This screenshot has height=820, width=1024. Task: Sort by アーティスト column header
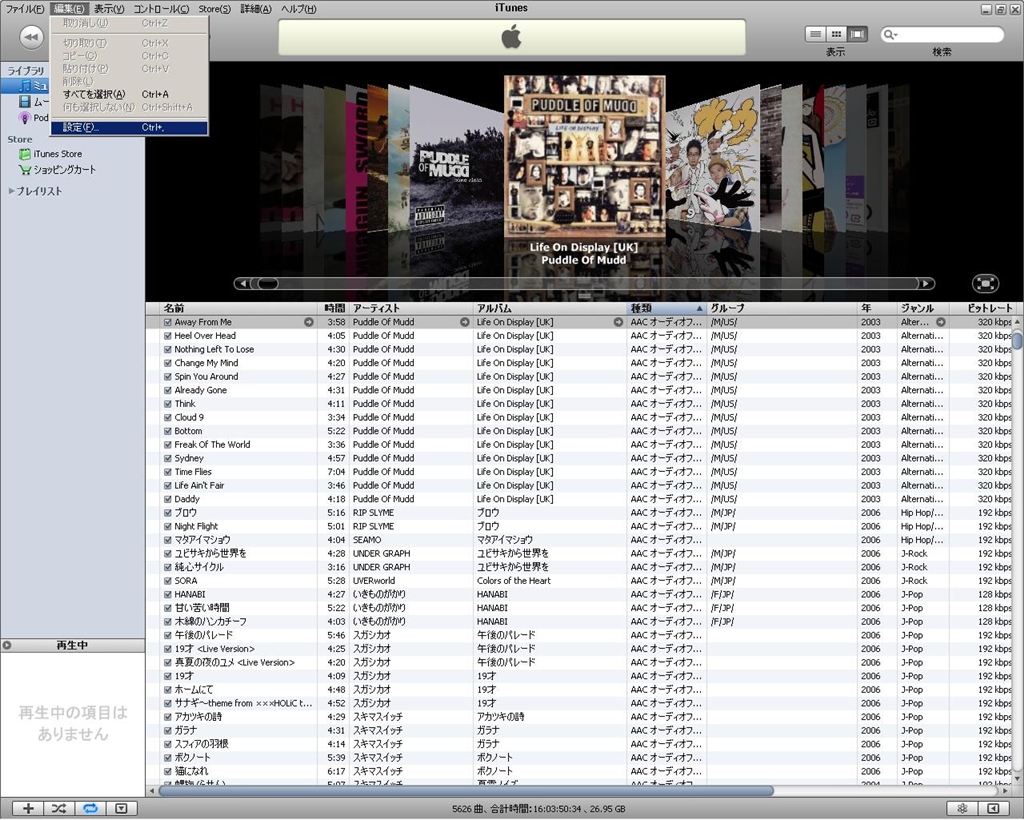point(411,308)
